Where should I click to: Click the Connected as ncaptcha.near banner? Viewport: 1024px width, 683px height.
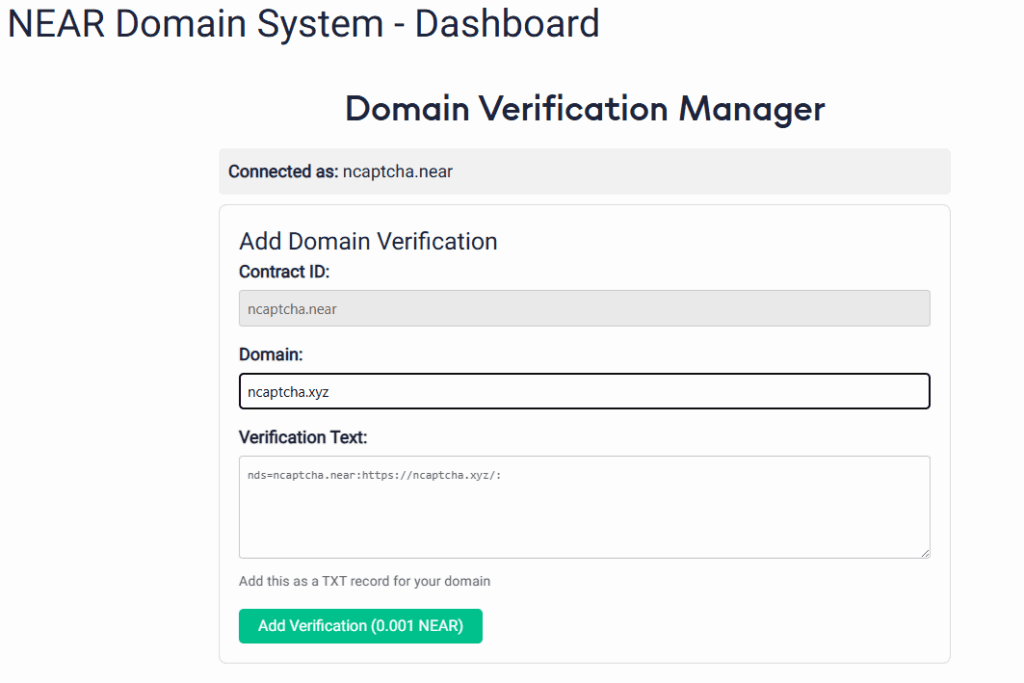pos(584,171)
